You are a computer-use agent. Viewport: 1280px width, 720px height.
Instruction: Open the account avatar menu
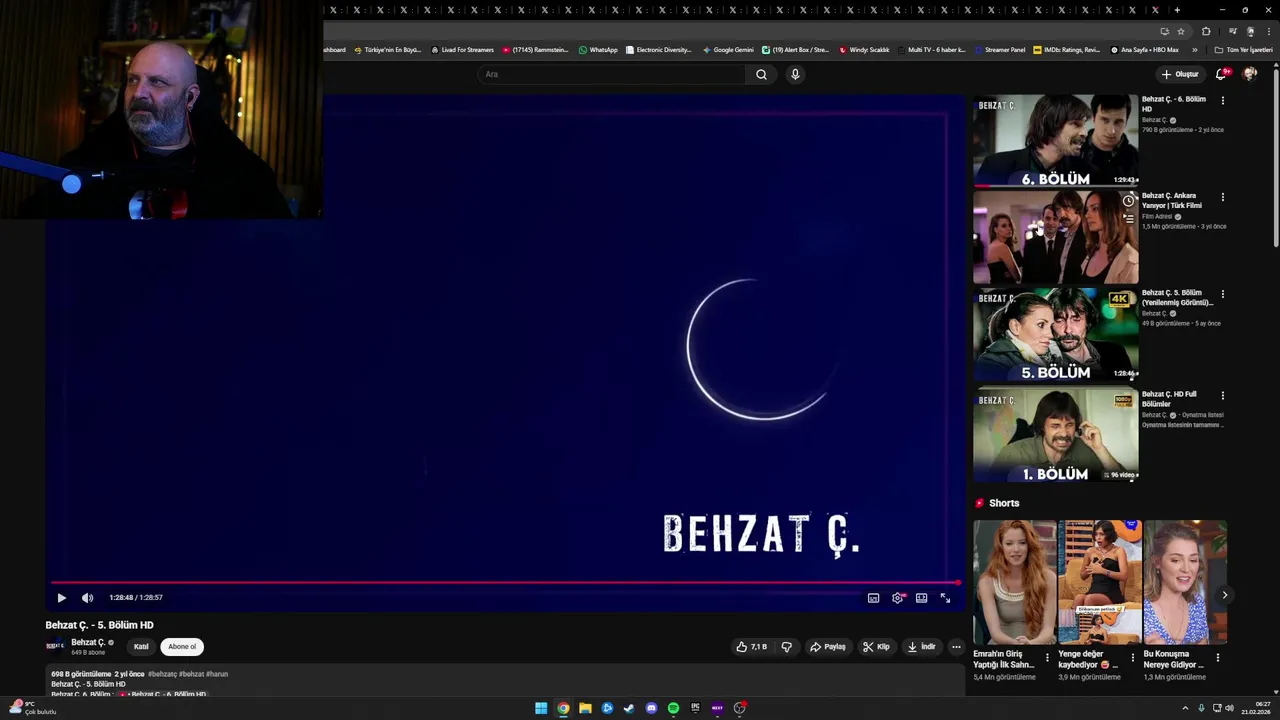tap(1250, 74)
